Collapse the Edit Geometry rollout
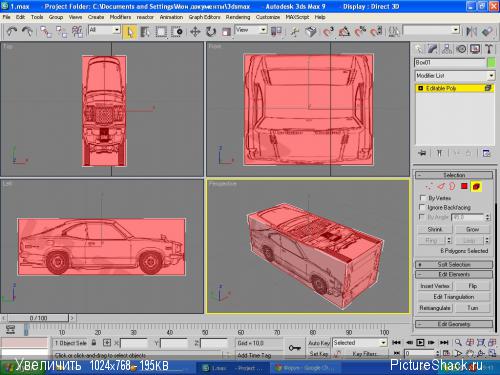Viewport: 500px width, 375px height. click(454, 324)
